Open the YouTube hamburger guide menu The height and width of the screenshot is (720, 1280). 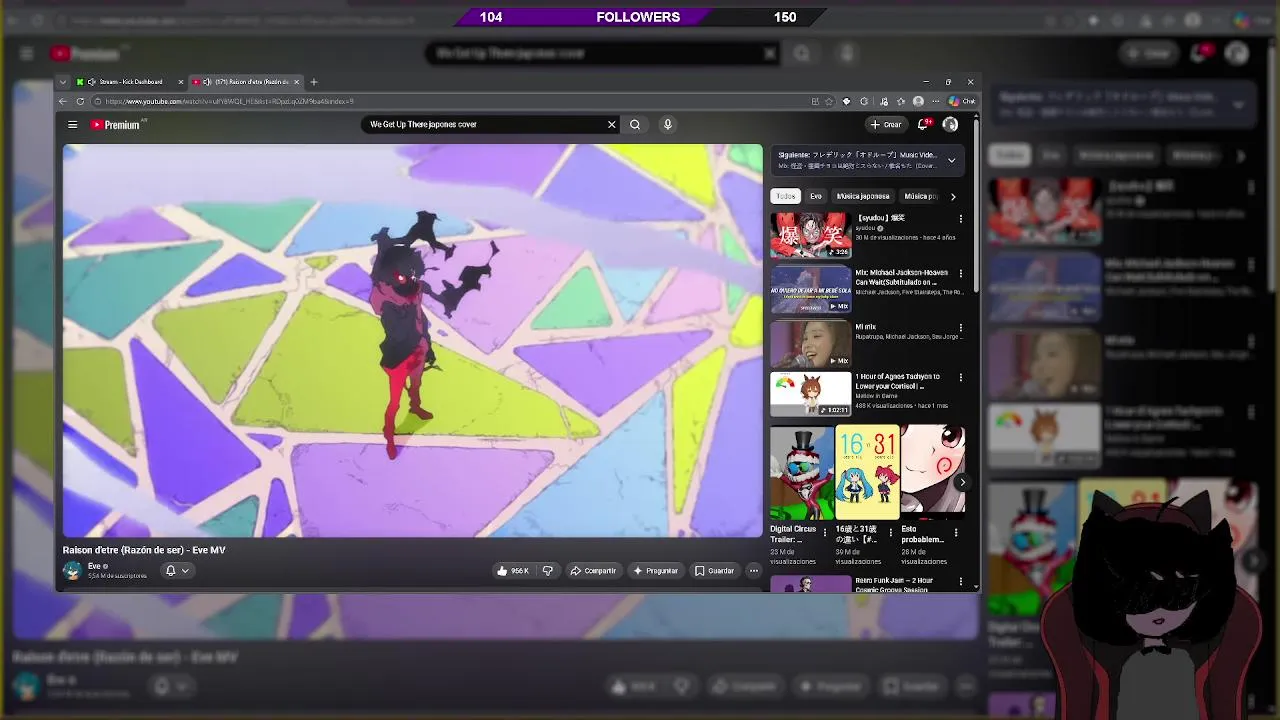[x=72, y=125]
